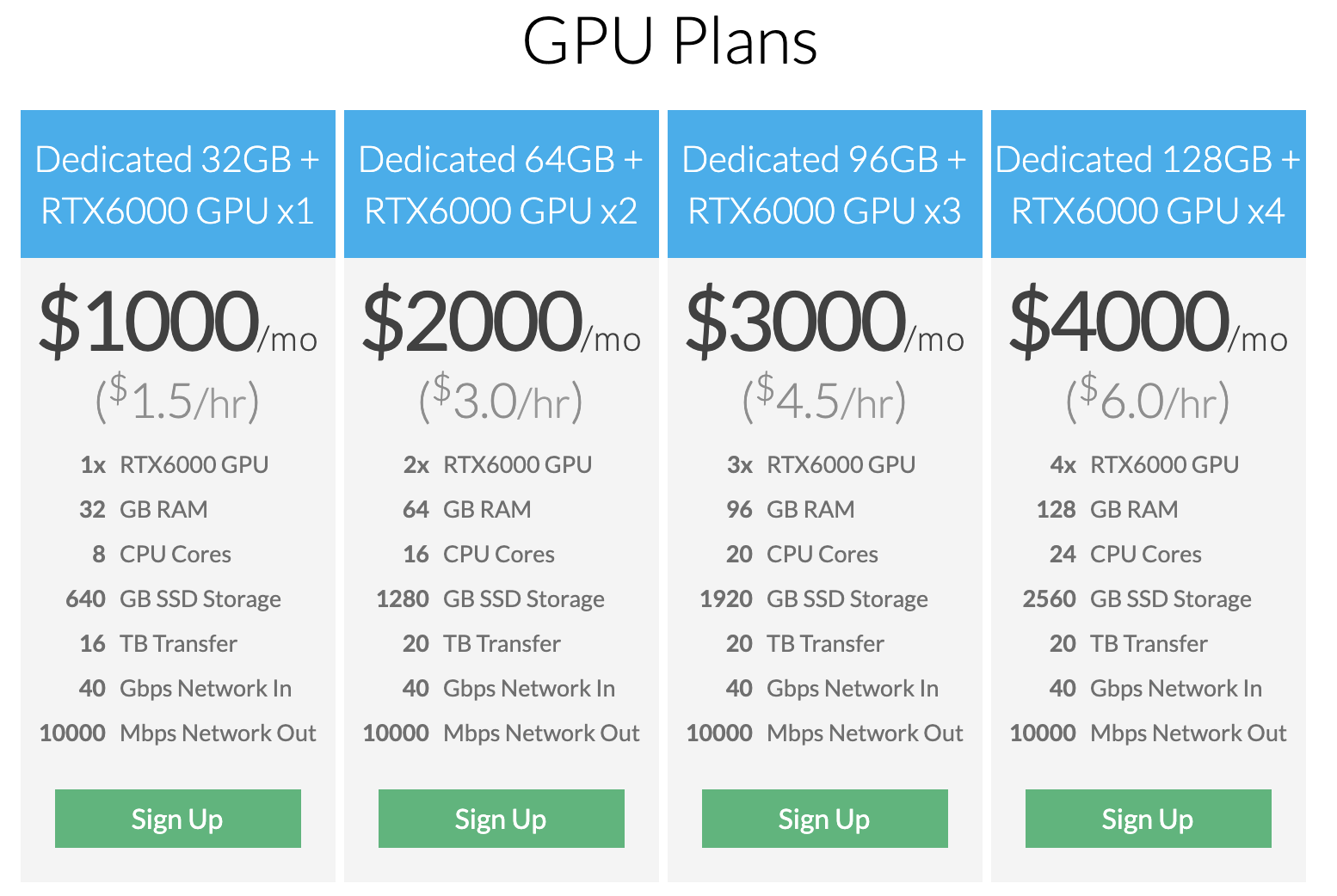Click the $1000/mo price text
The height and width of the screenshot is (896, 1337).
click(177, 322)
